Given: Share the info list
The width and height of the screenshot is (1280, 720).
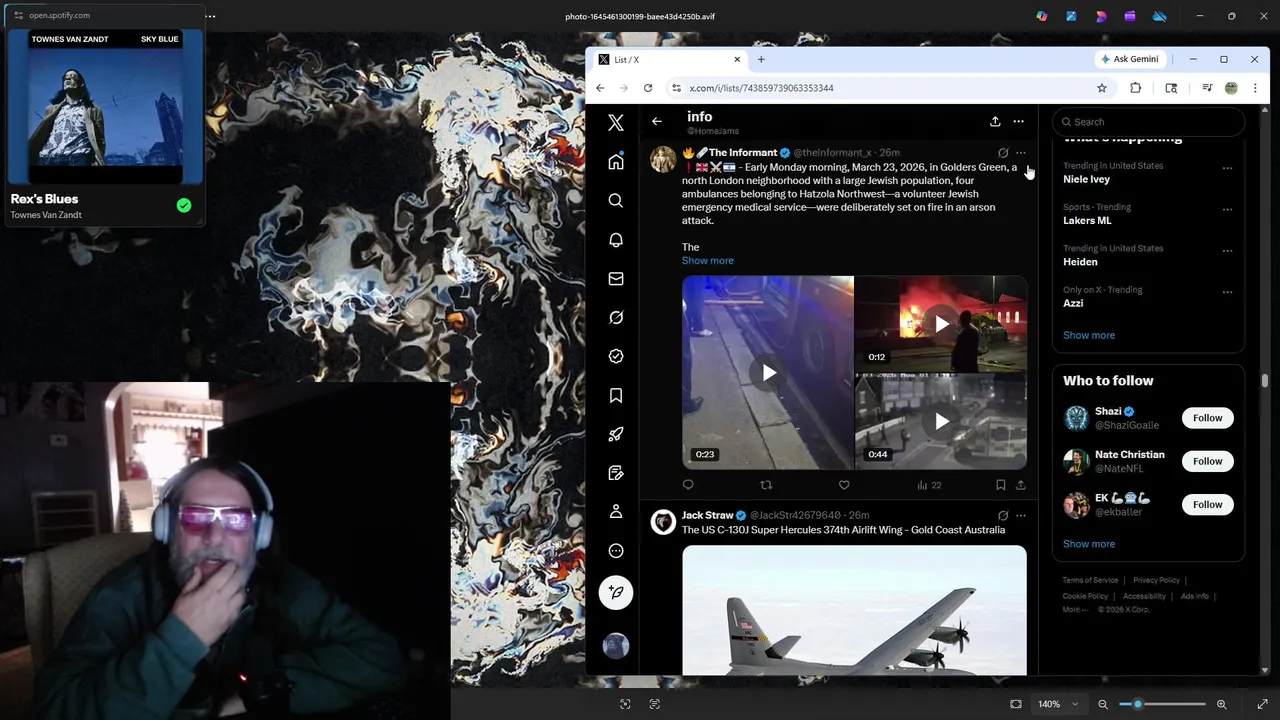Looking at the screenshot, I should click(x=995, y=121).
